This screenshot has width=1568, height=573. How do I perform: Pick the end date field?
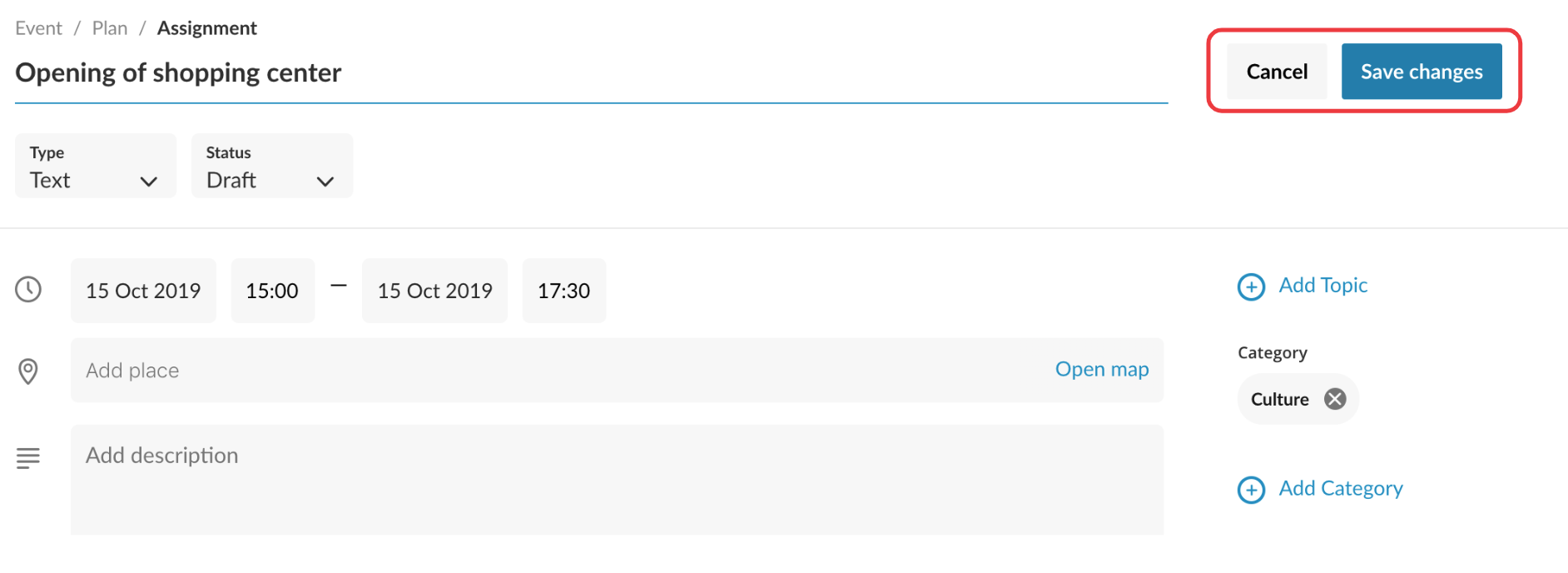(434, 291)
